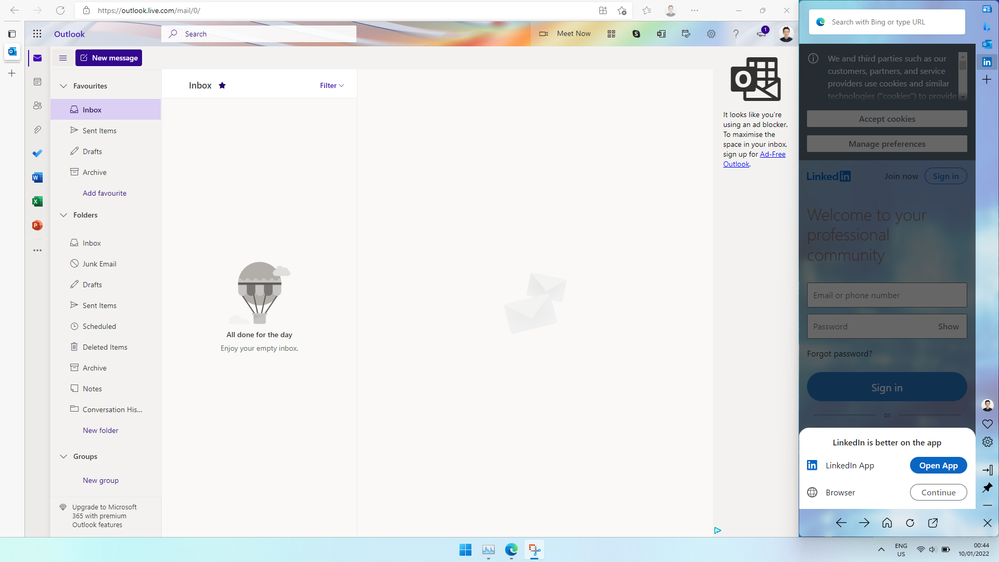
Task: Collapse the Folders section
Action: [63, 215]
